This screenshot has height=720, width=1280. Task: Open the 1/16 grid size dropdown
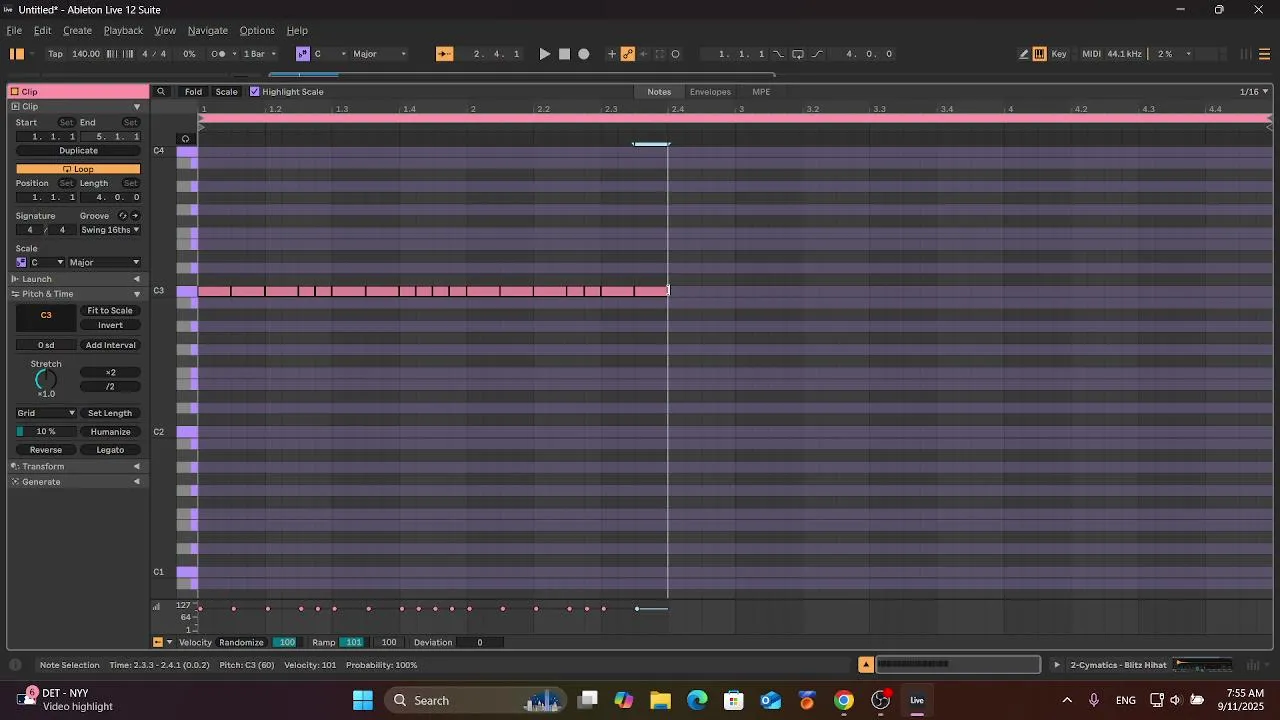coord(1254,92)
